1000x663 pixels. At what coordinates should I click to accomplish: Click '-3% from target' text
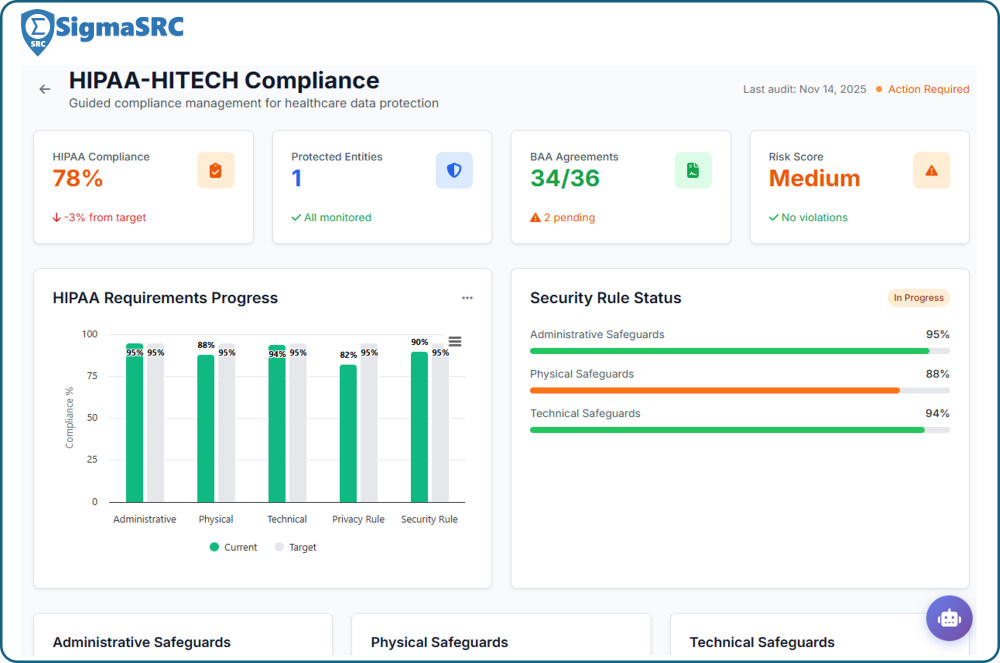99,217
